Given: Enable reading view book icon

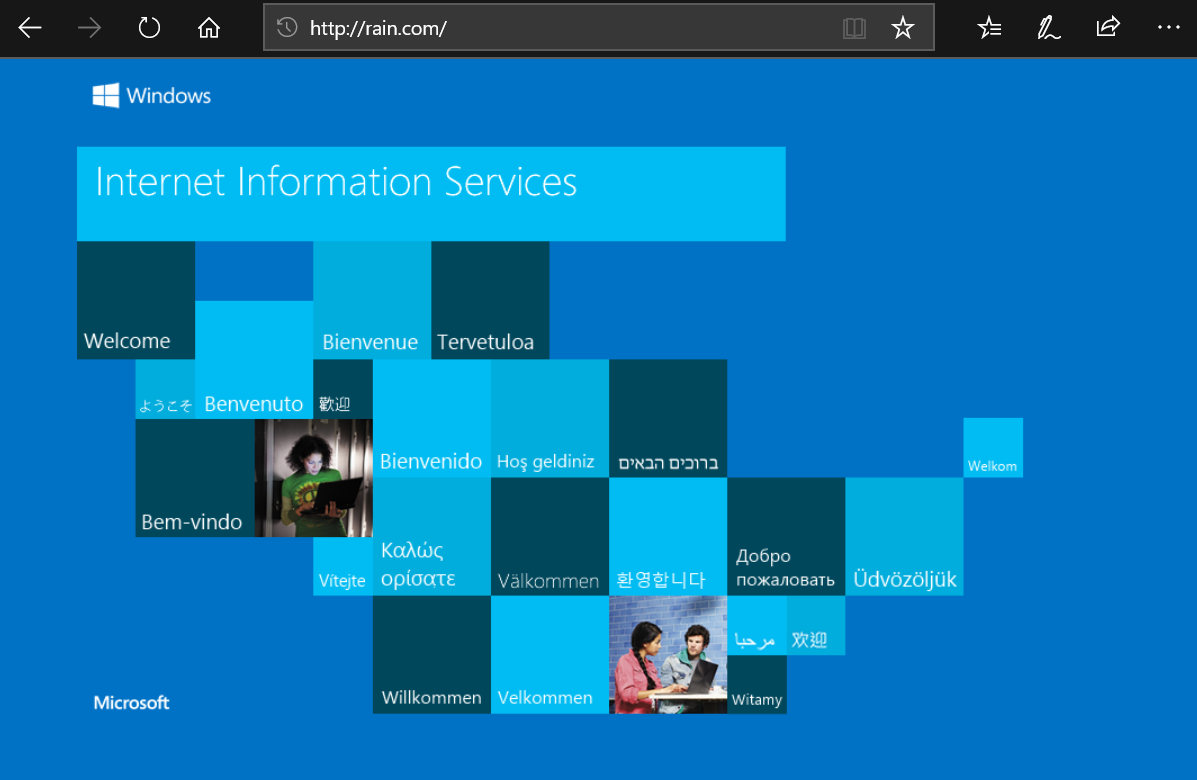Looking at the screenshot, I should (854, 28).
